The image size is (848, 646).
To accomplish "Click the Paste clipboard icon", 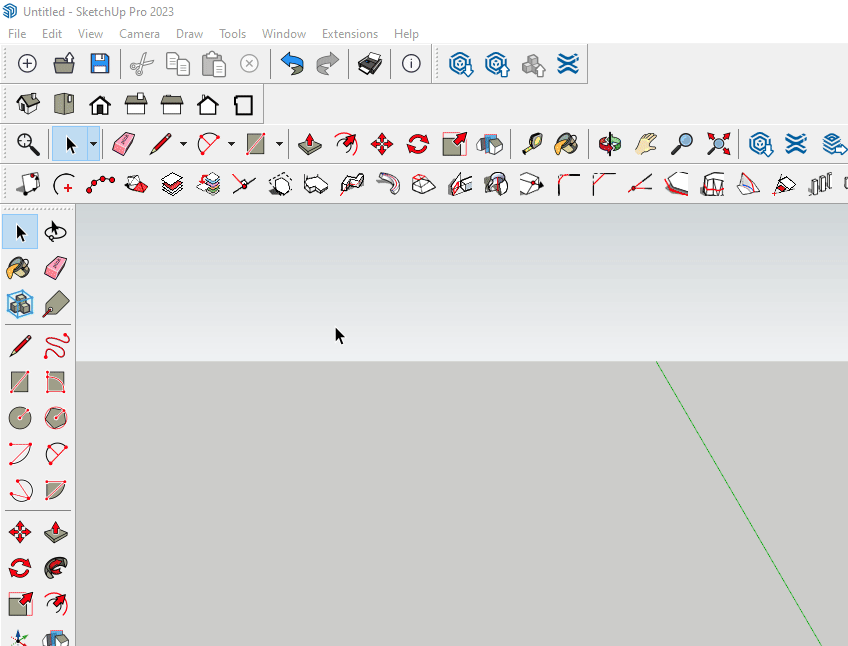I will [214, 64].
